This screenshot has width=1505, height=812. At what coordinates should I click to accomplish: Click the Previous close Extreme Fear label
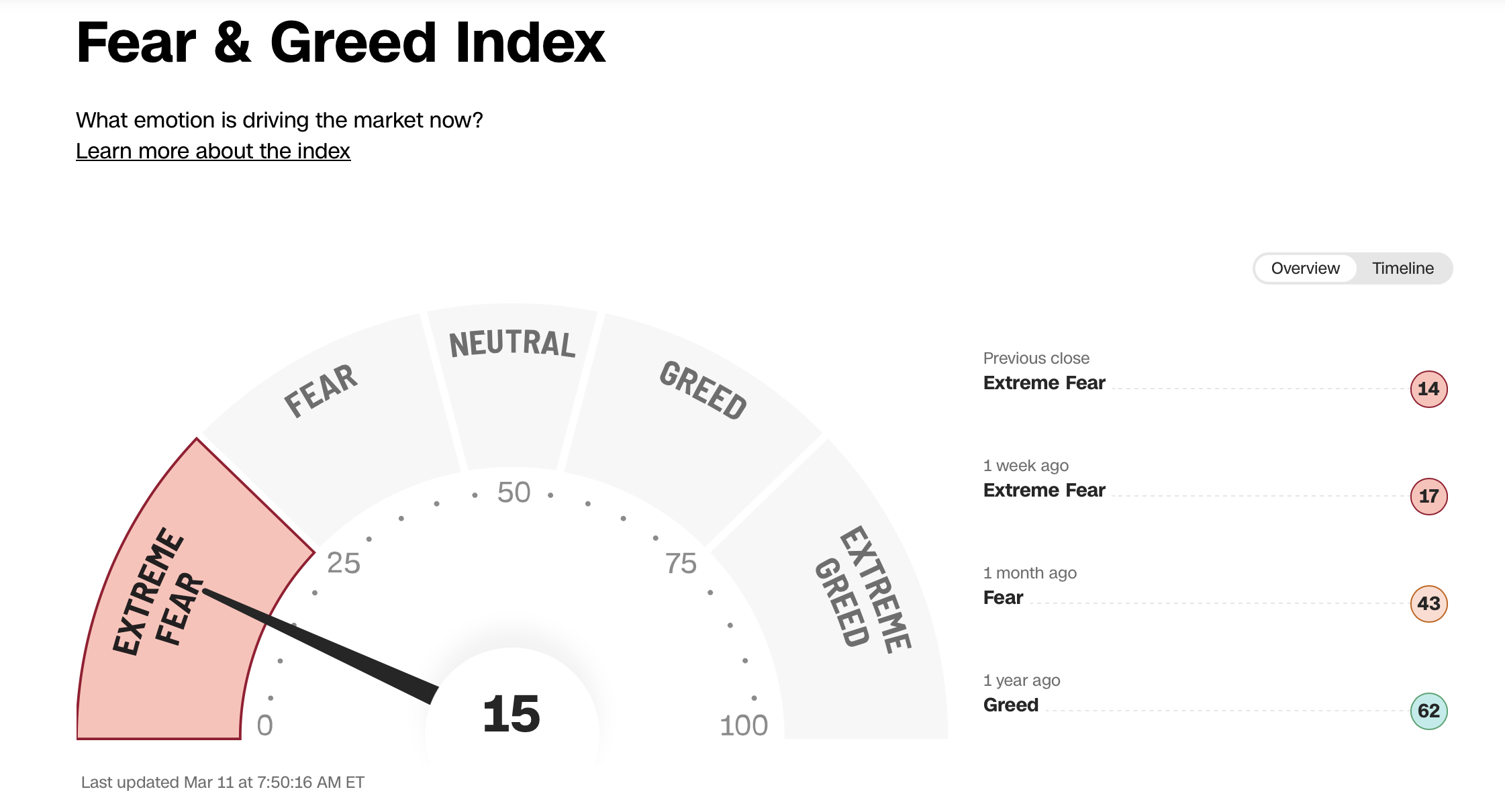tap(1044, 383)
